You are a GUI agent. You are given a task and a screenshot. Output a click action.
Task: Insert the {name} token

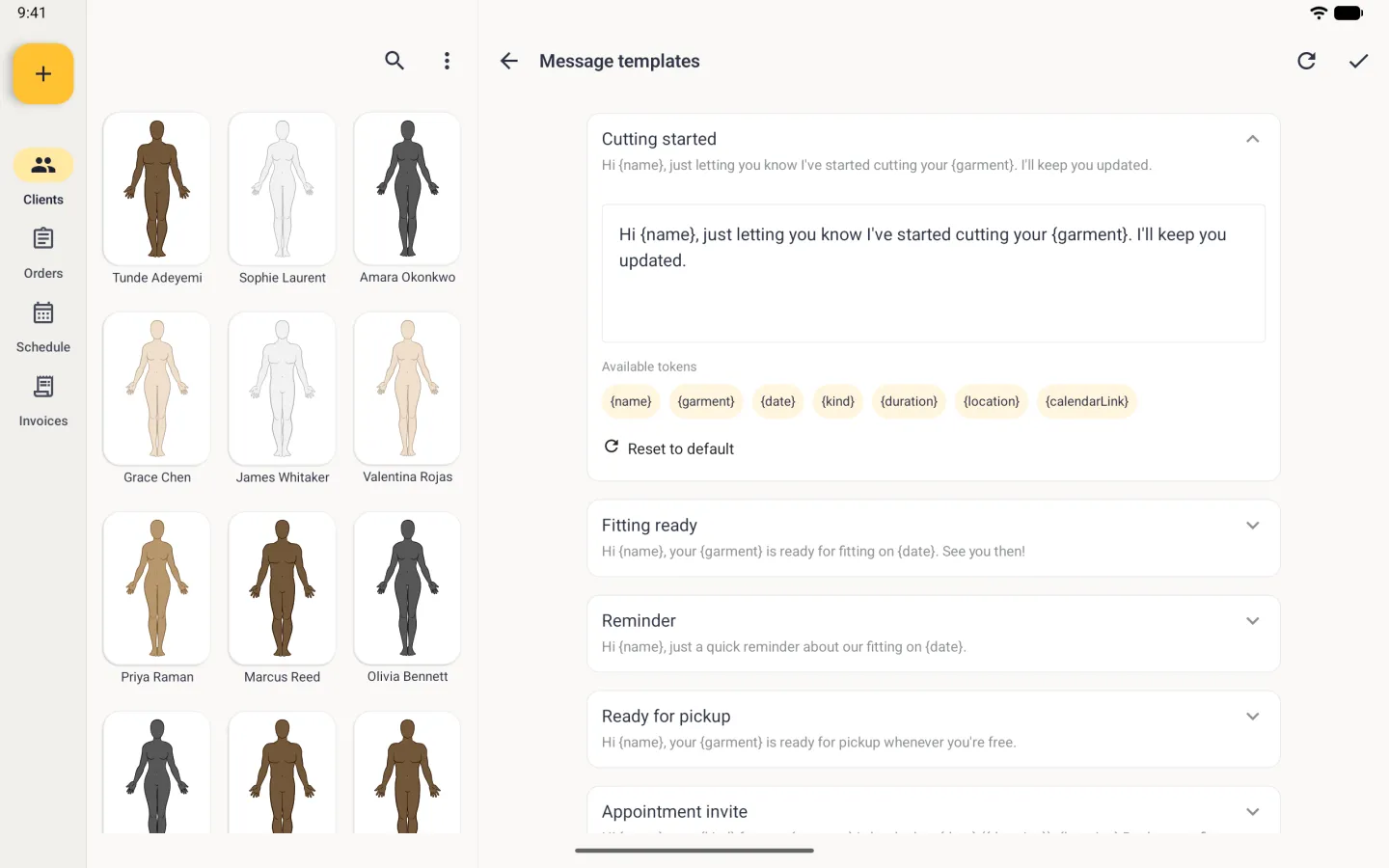tap(631, 401)
